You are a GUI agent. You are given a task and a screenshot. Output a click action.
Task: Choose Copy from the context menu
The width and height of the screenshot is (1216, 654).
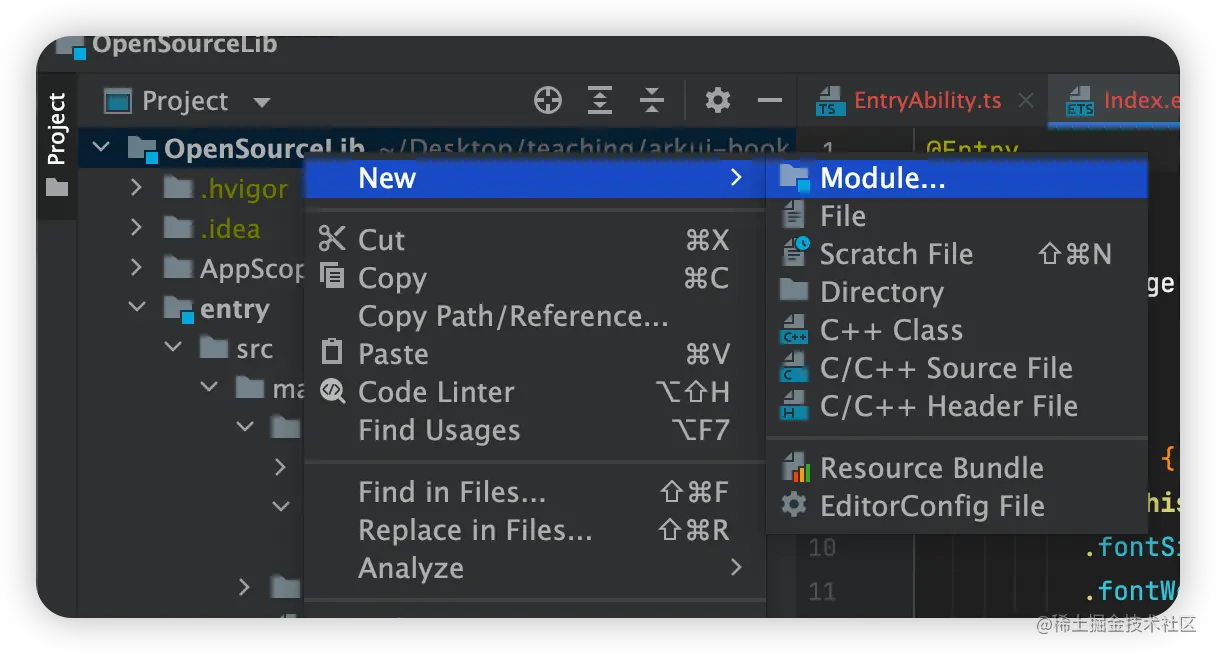click(534, 278)
